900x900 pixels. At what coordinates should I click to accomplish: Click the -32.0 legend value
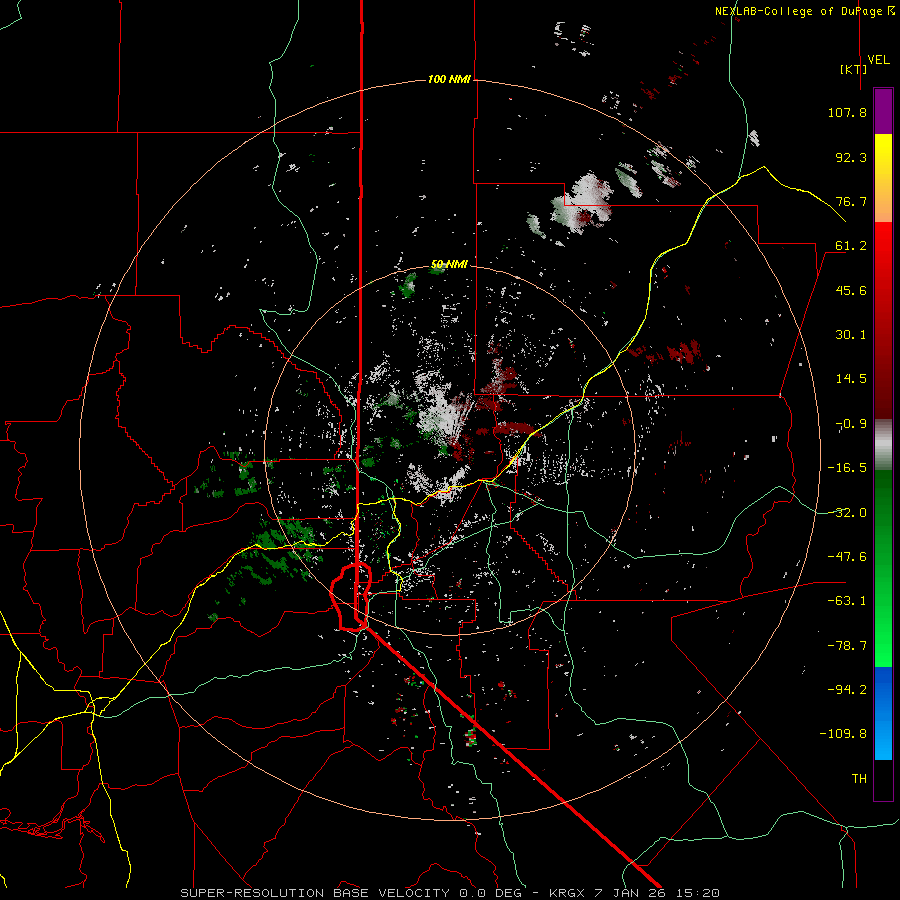pyautogui.click(x=847, y=513)
